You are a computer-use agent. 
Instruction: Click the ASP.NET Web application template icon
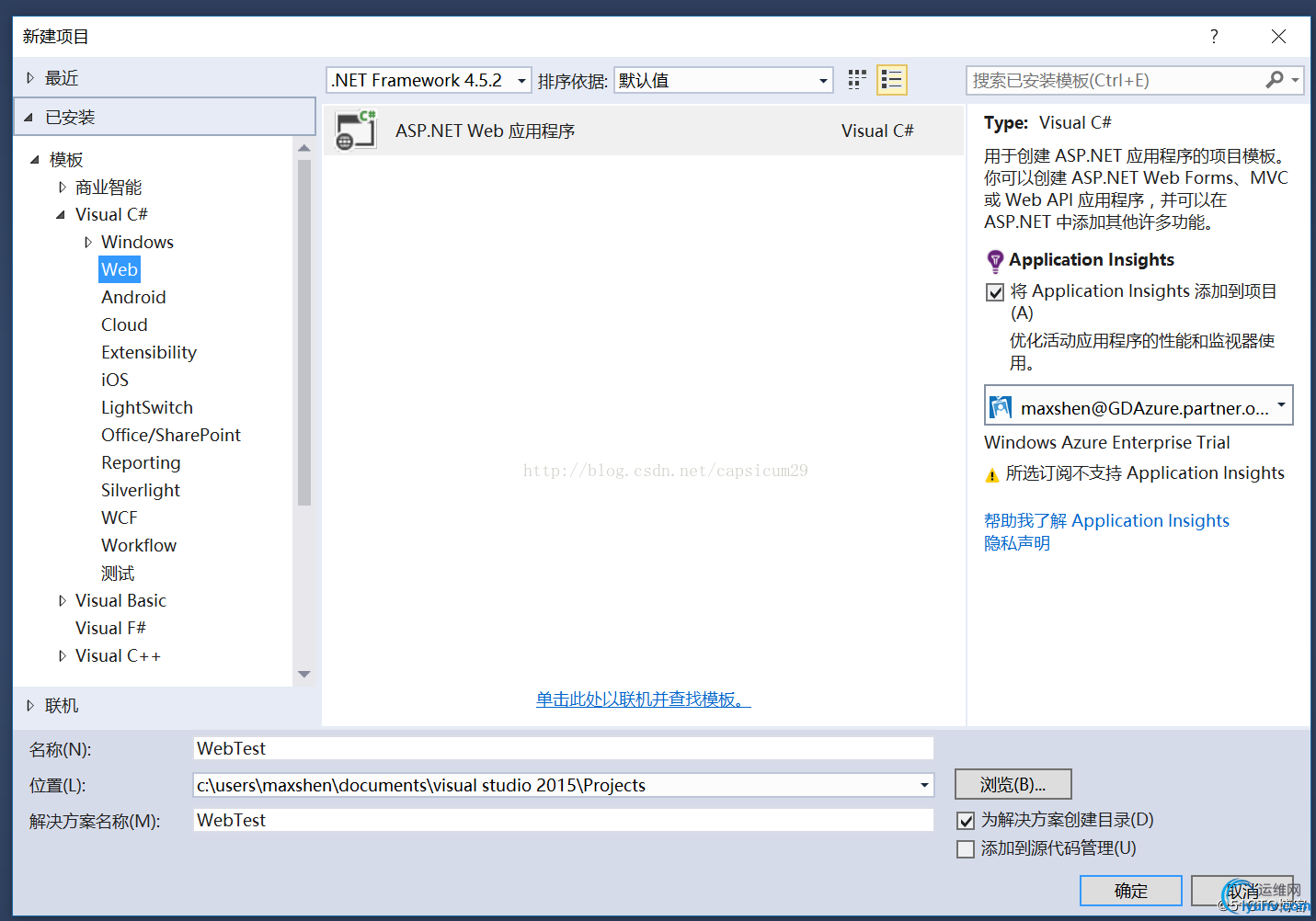pyautogui.click(x=356, y=131)
